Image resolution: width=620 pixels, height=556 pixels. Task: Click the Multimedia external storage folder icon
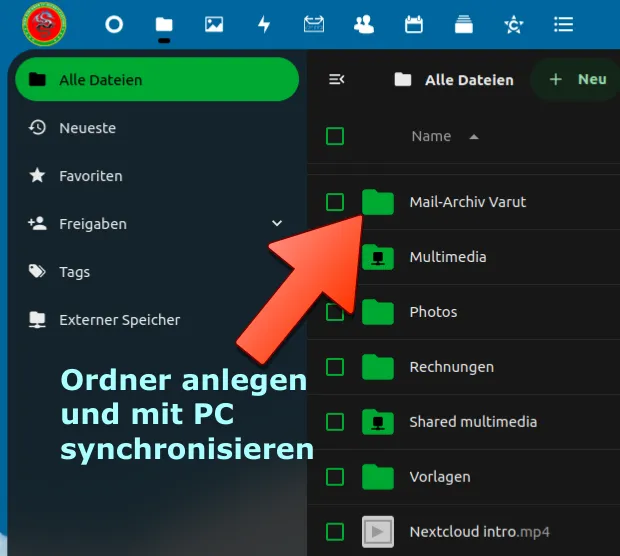click(x=378, y=257)
